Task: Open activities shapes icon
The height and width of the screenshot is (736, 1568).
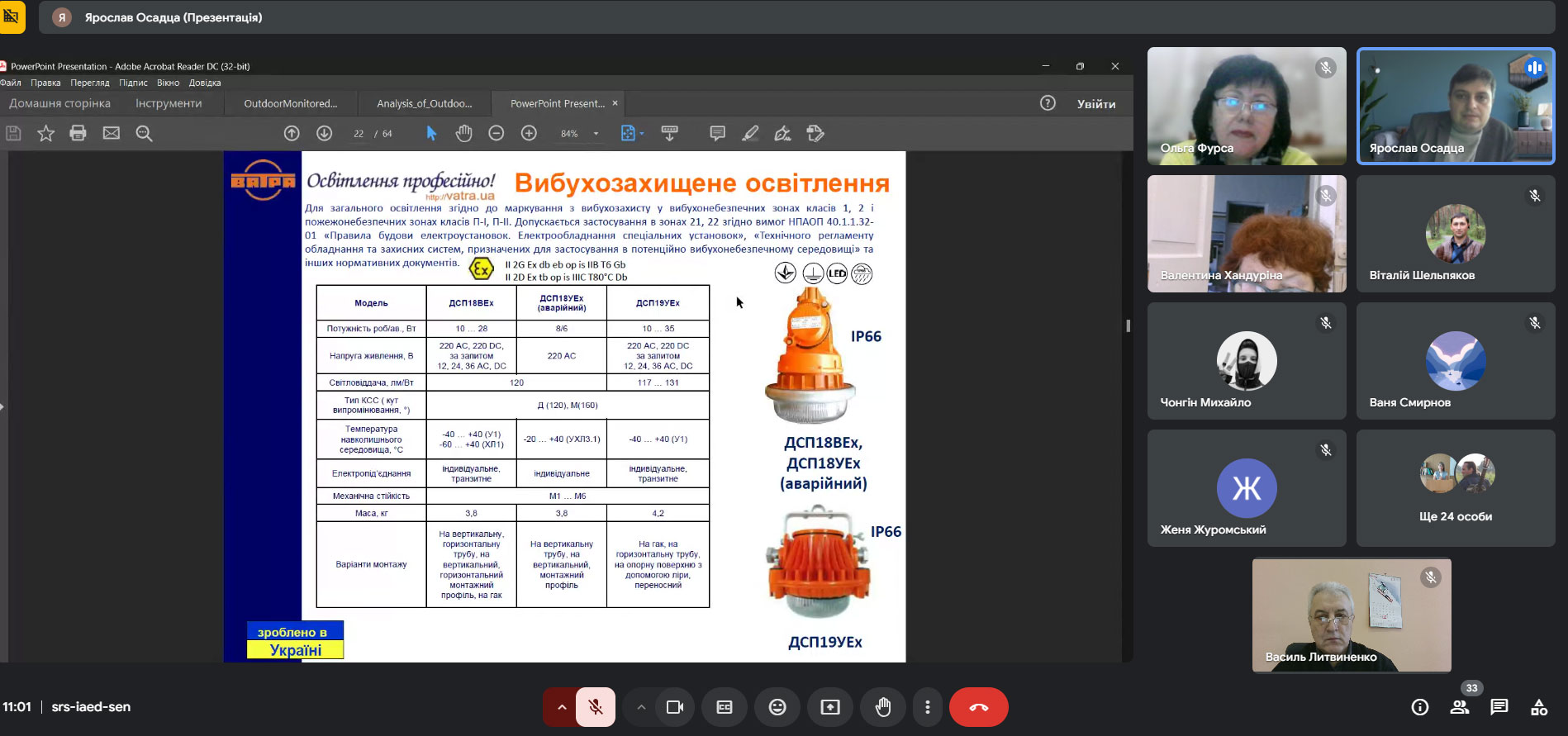Action: tap(1539, 707)
